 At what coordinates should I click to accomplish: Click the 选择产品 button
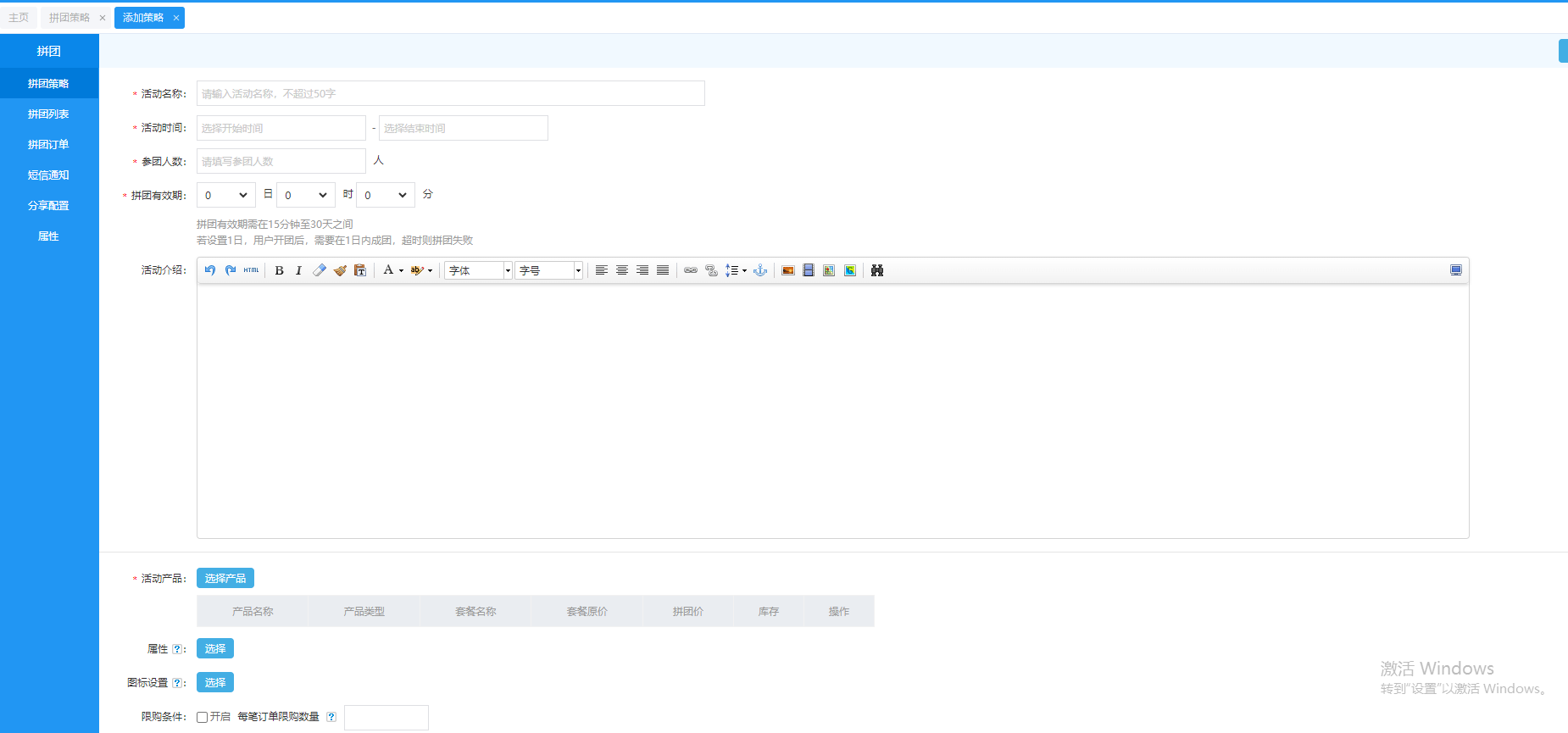[x=225, y=578]
